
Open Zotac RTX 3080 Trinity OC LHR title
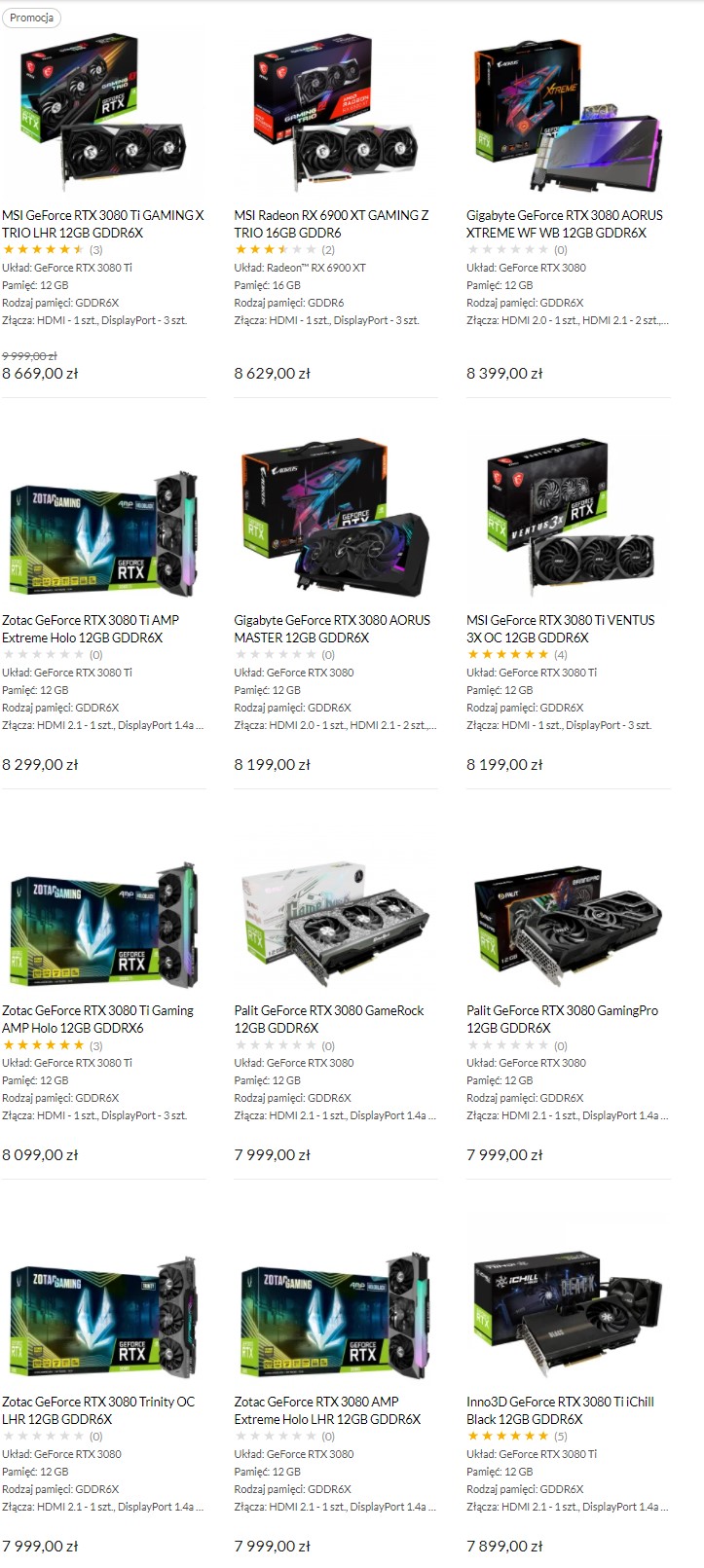tap(98, 1410)
